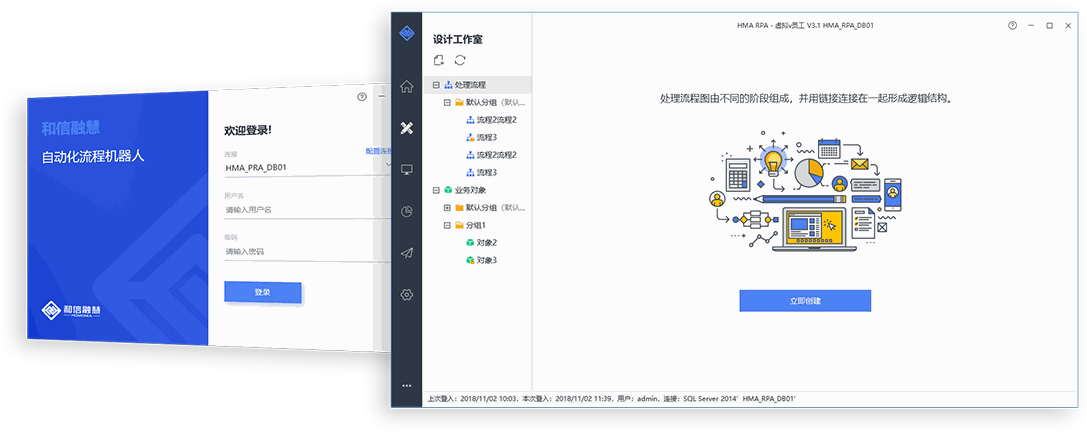
Task: Click the blue flow icon beside 处理流程
Action: 448,85
